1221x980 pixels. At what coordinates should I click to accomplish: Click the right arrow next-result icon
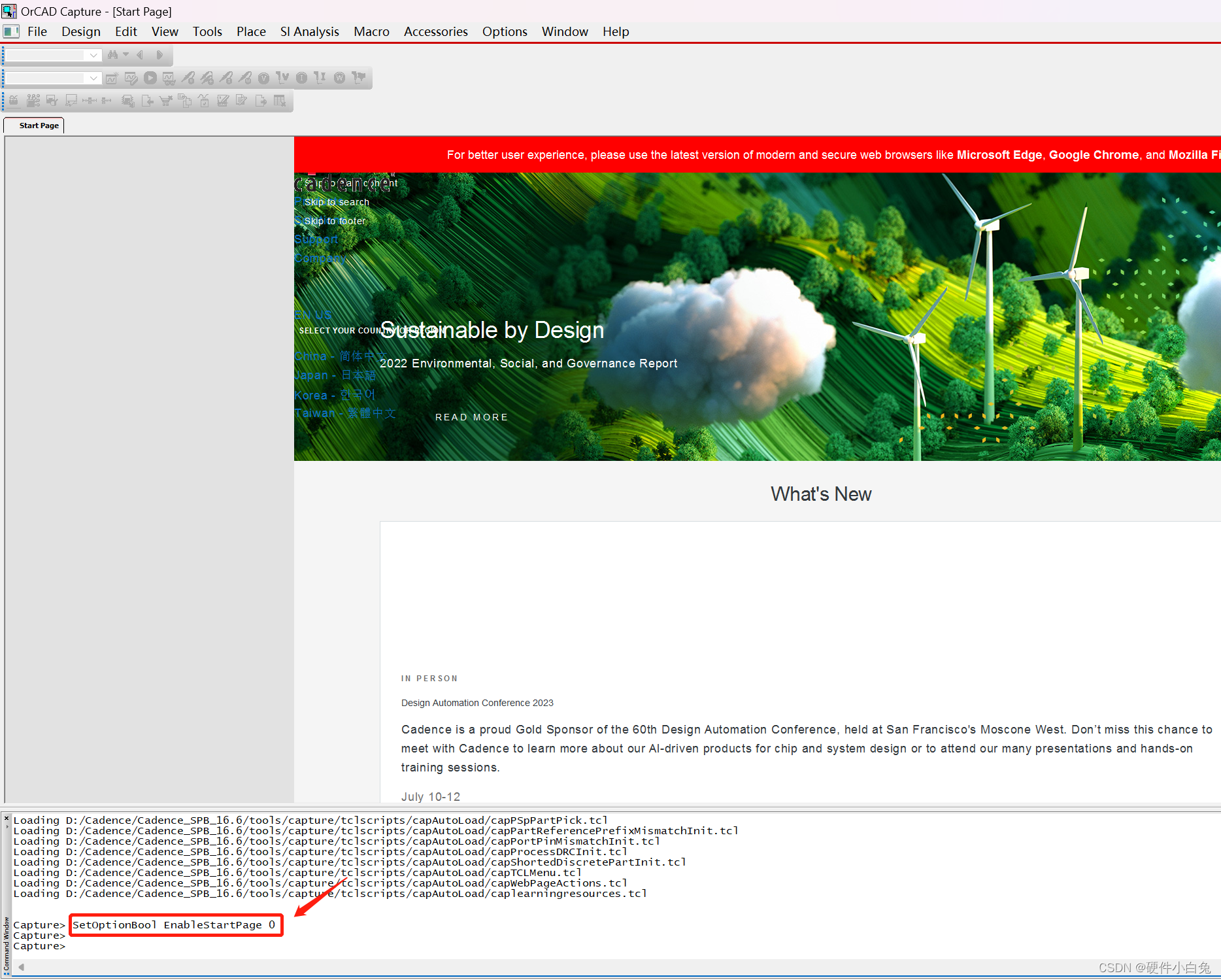pyautogui.click(x=159, y=55)
